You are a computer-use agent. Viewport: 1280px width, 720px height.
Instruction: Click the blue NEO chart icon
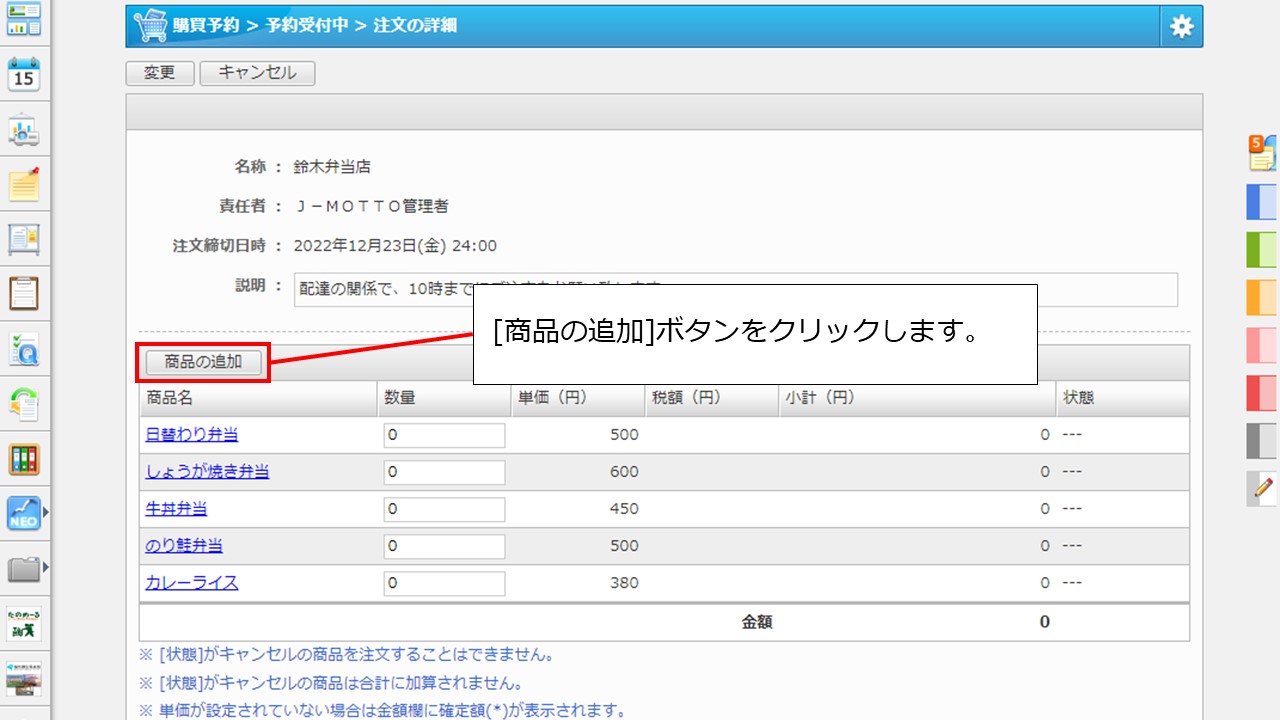click(x=22, y=514)
